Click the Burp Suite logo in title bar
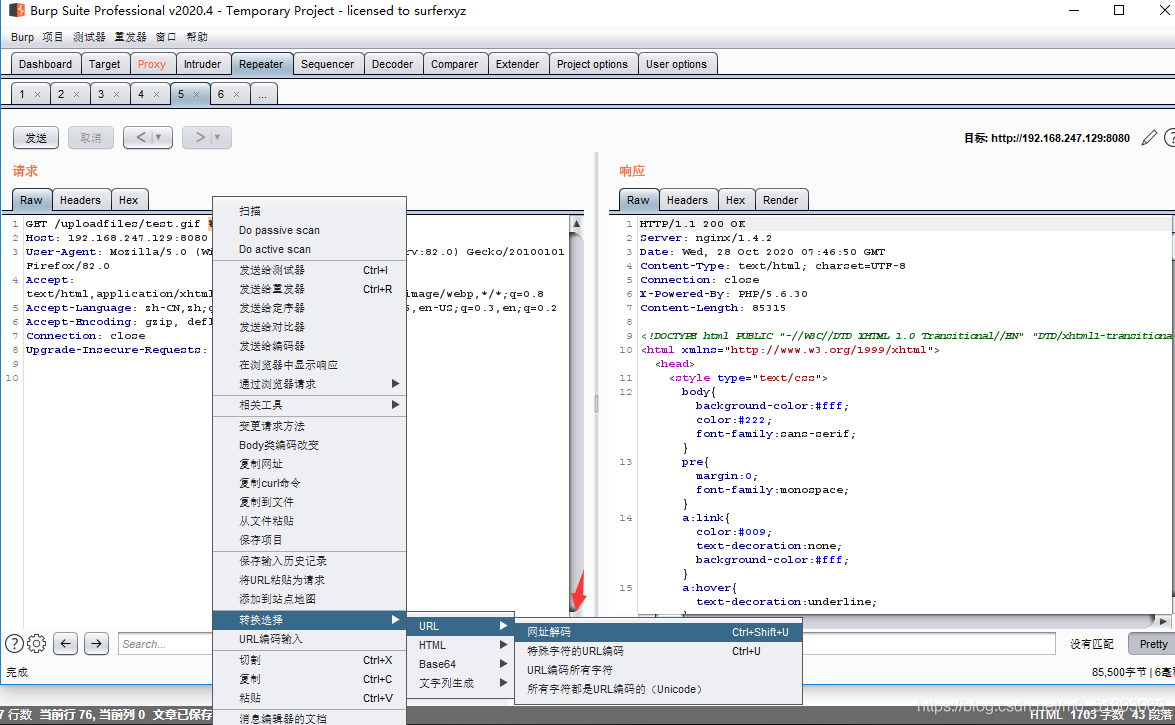 click(x=16, y=11)
